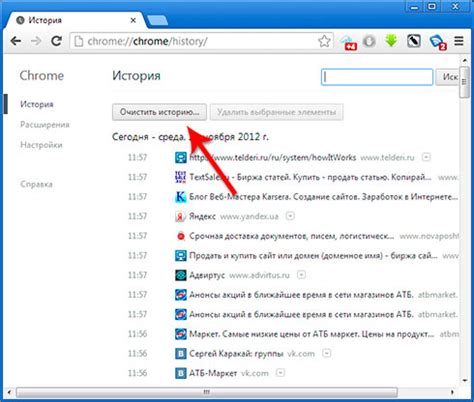This screenshot has width=474, height=402.
Task: Open Справка in the sidebar
Action: tap(36, 184)
